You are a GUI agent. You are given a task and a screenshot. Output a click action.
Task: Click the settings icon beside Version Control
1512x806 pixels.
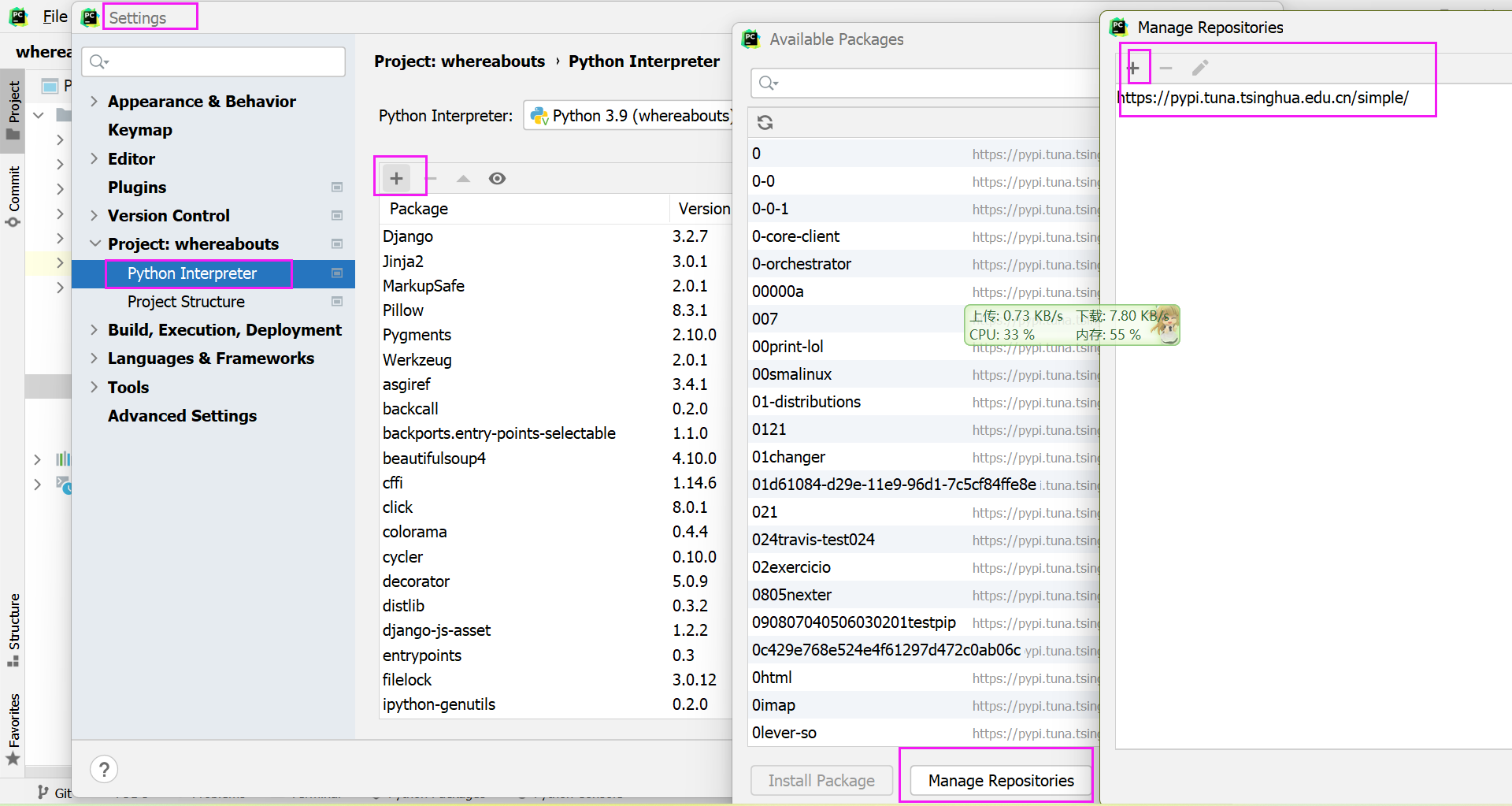coord(337,216)
